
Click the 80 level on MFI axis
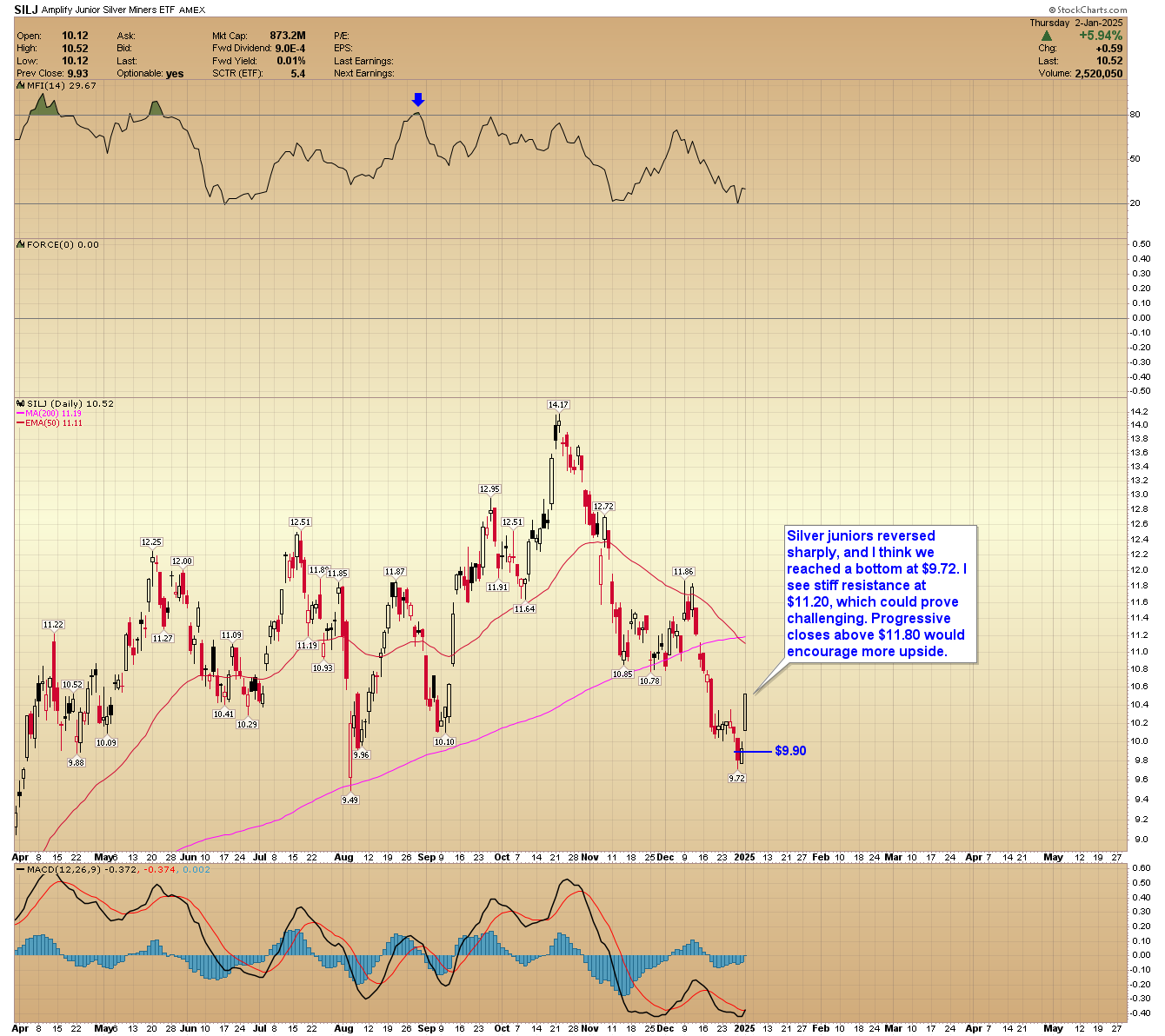[x=1135, y=115]
